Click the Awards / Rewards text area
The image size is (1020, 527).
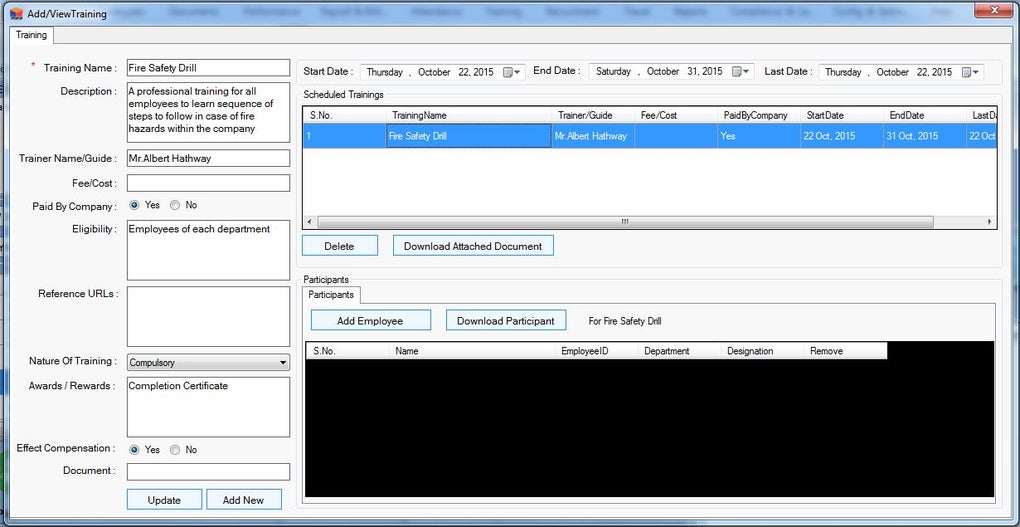(208, 407)
